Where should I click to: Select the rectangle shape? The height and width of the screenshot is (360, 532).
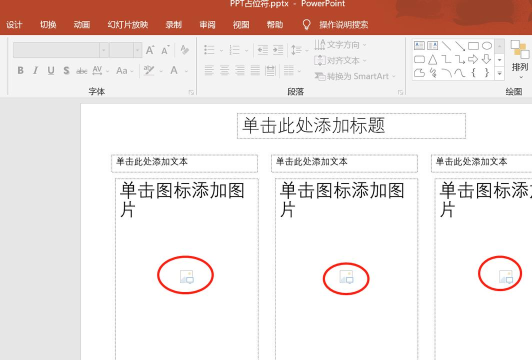[x=473, y=45]
